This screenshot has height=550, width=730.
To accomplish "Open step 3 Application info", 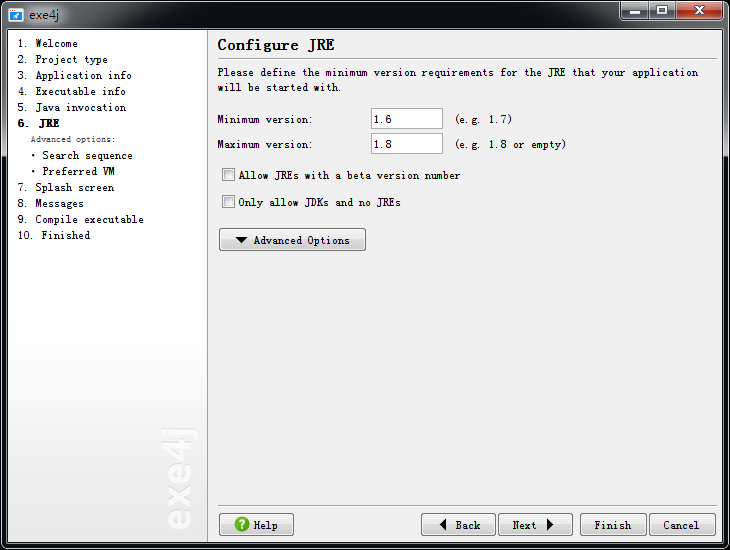I will click(x=74, y=75).
